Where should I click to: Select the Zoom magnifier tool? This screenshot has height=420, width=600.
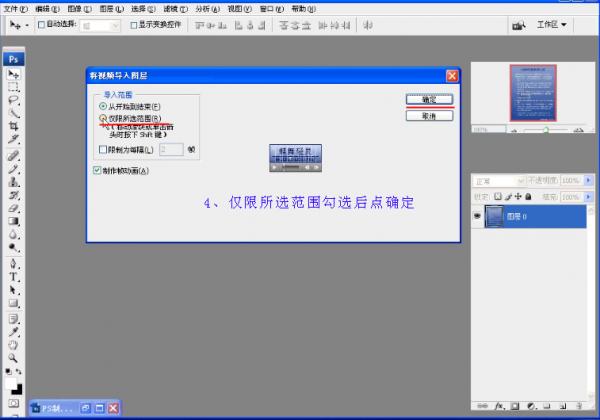coord(13,358)
